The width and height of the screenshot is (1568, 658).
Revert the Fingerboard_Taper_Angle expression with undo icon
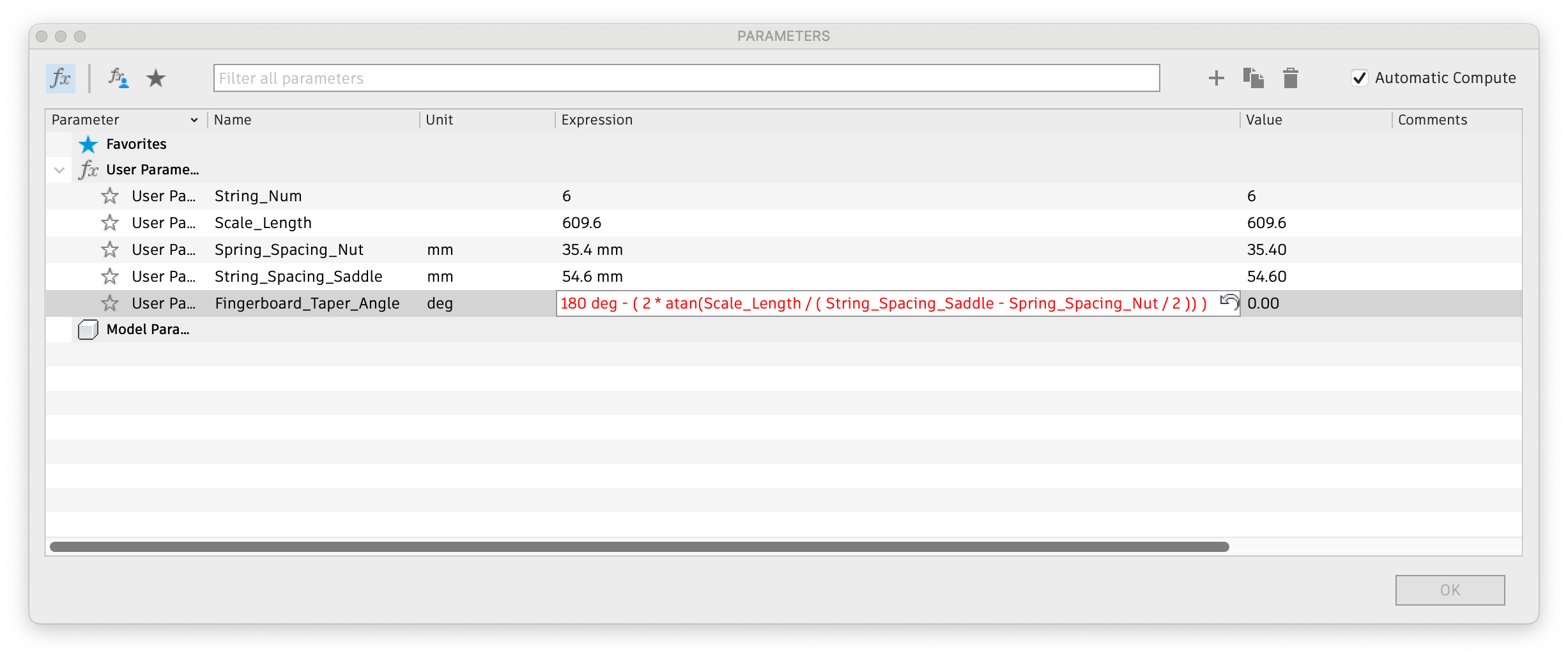[x=1229, y=301]
